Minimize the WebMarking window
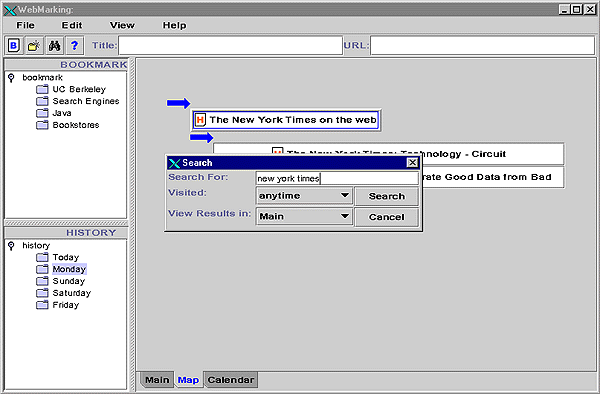 point(564,10)
